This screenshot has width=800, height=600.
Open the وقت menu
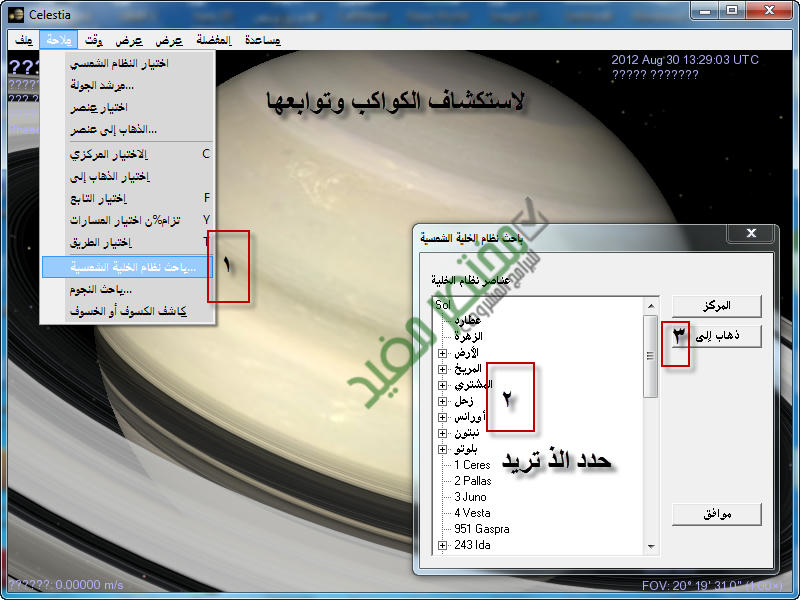point(94,40)
